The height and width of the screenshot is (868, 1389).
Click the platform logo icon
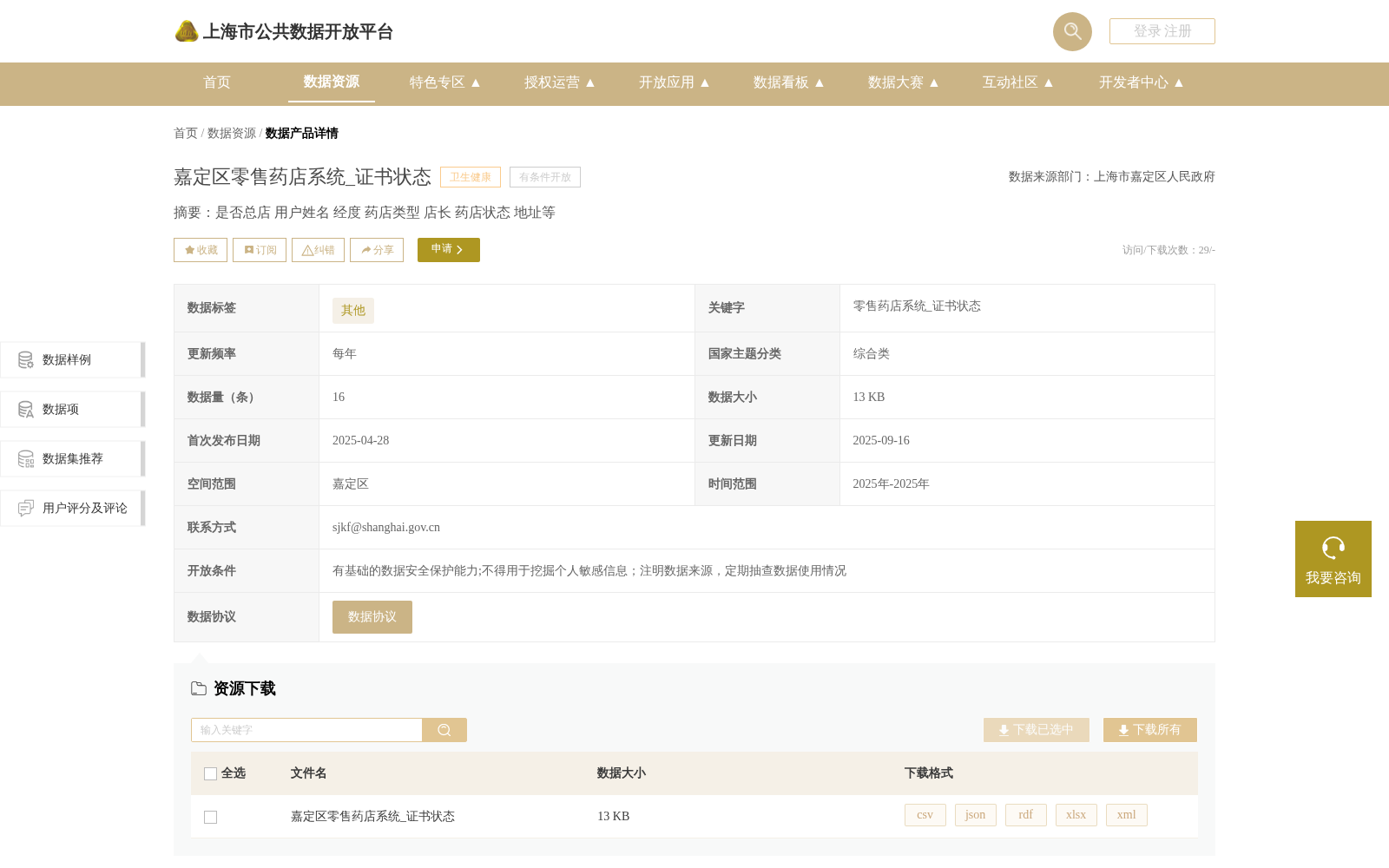187,31
